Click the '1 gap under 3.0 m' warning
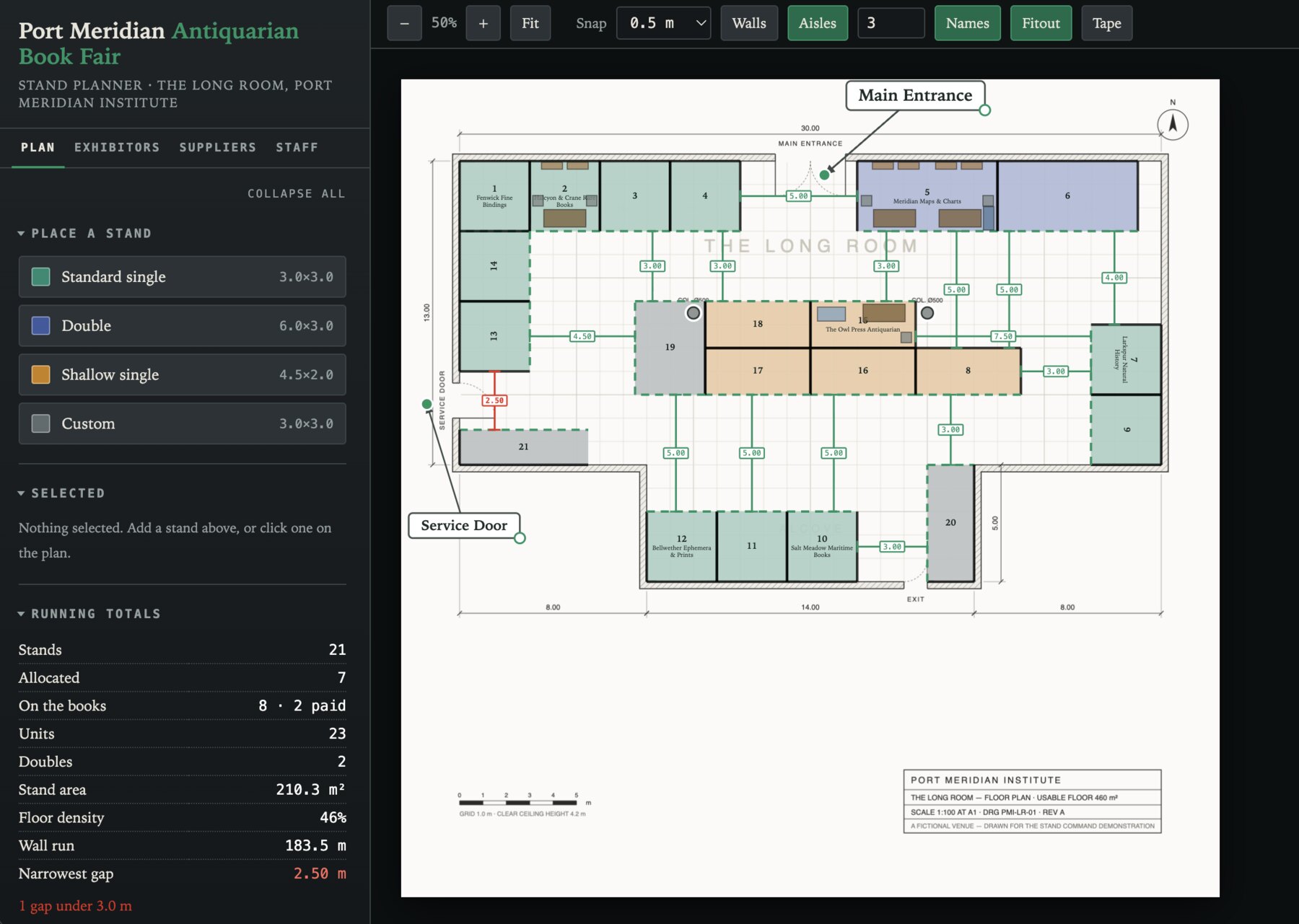 point(75,906)
